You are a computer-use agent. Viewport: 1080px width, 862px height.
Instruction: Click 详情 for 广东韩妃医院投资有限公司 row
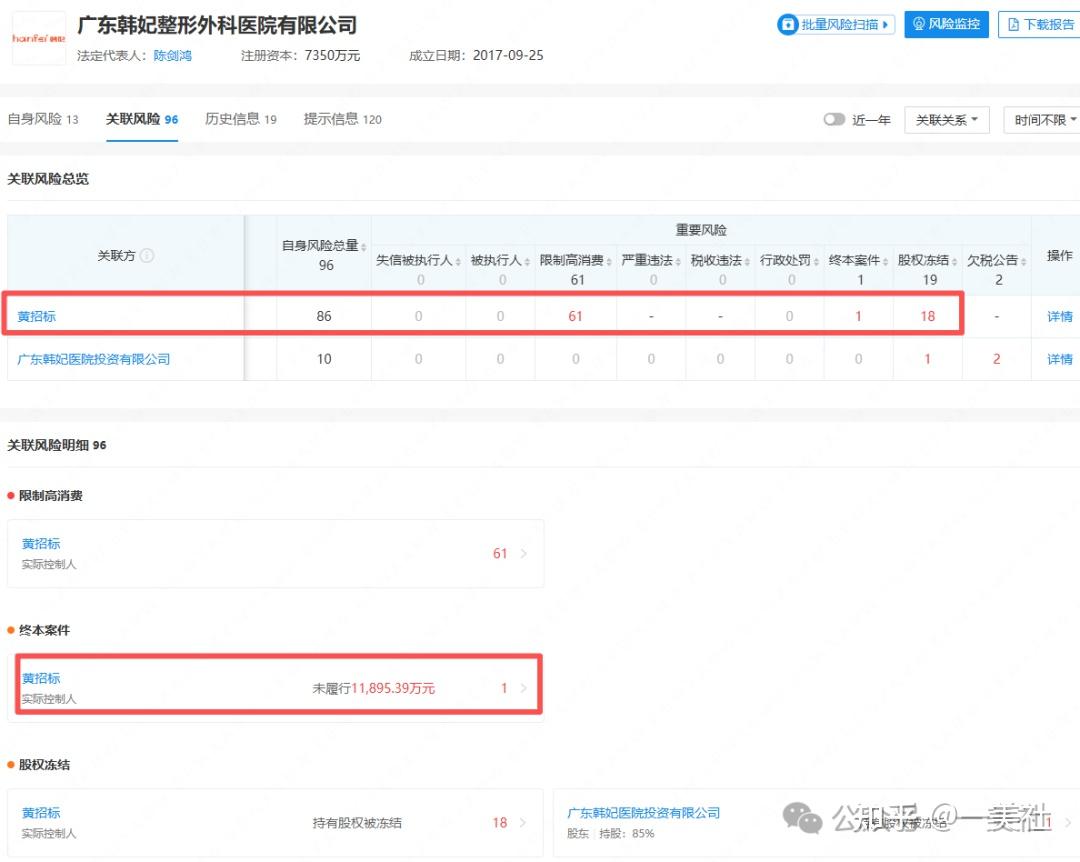coord(1059,359)
